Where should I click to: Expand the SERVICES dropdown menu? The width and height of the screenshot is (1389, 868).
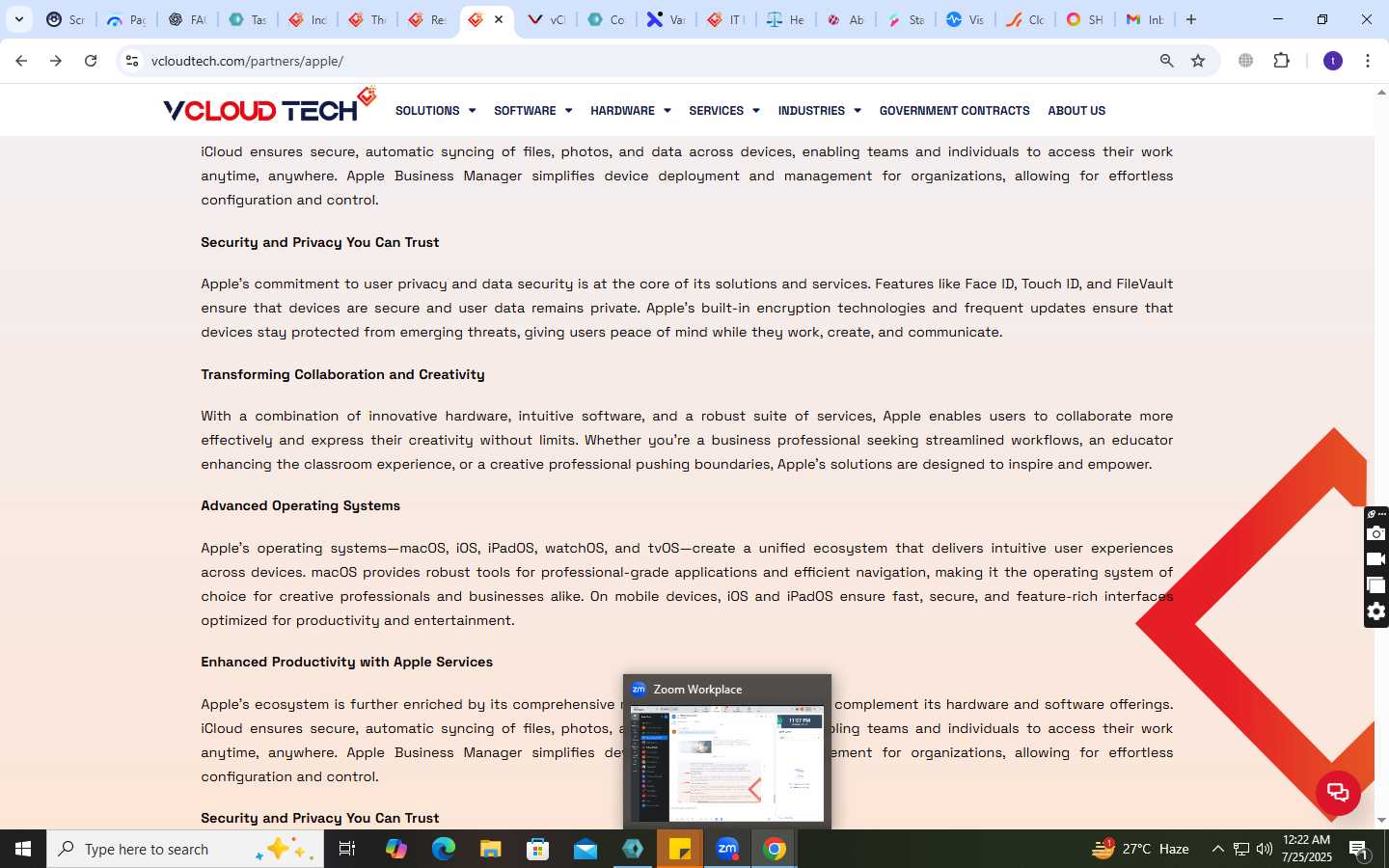pyautogui.click(x=723, y=111)
